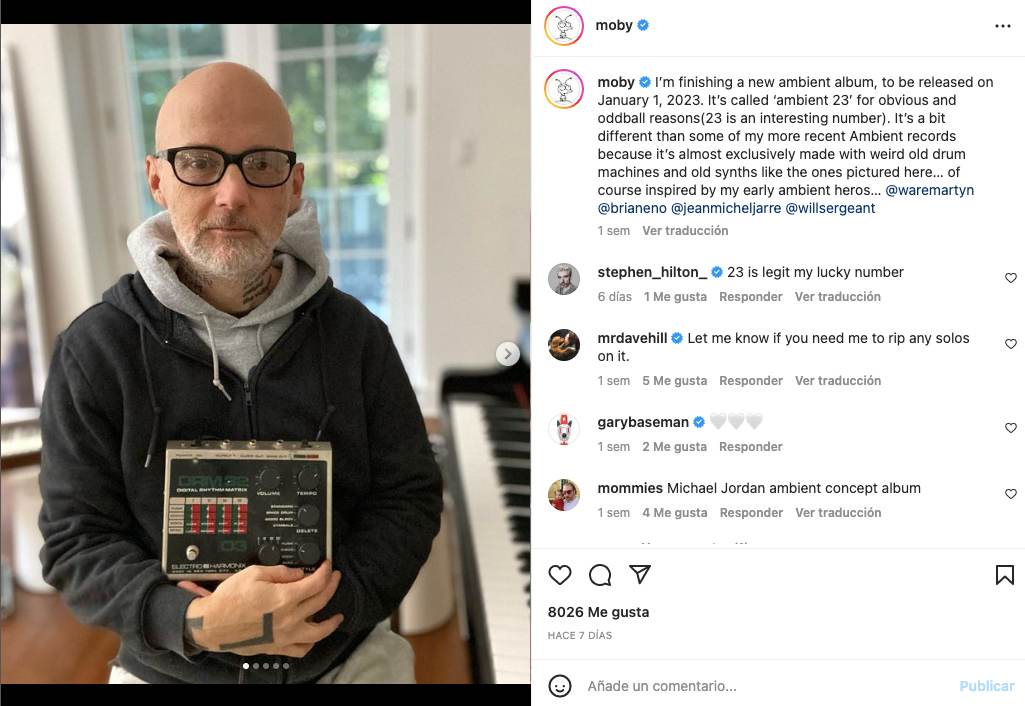The image size is (1025, 706).
Task: Click Ver traducción under the caption
Action: click(684, 231)
